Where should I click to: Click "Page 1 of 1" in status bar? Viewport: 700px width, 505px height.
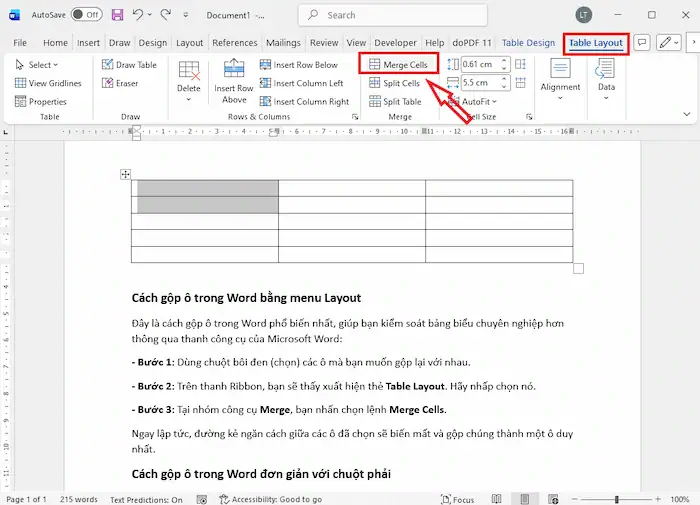click(x=26, y=499)
